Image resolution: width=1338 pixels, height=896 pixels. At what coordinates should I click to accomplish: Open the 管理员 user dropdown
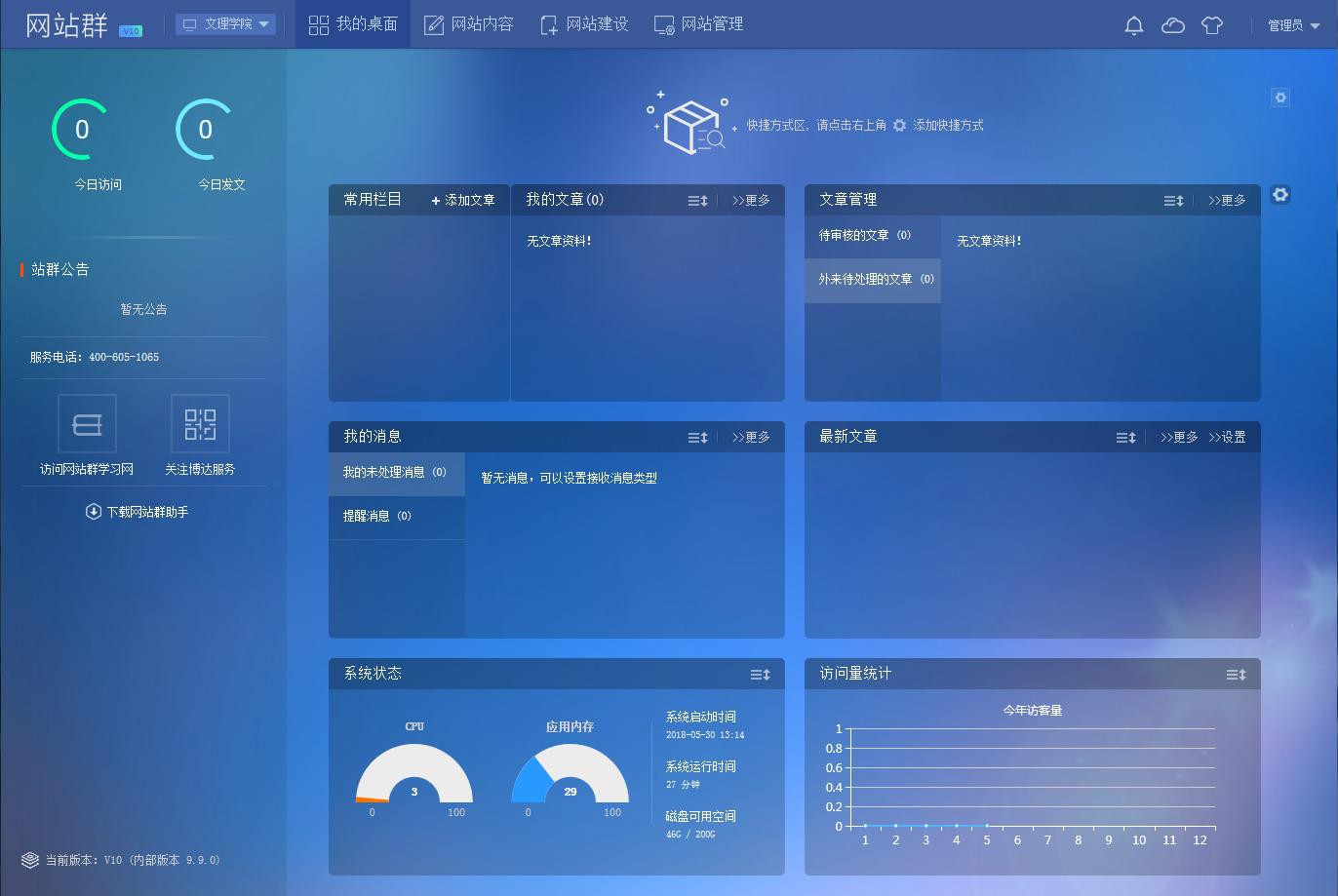[1293, 25]
